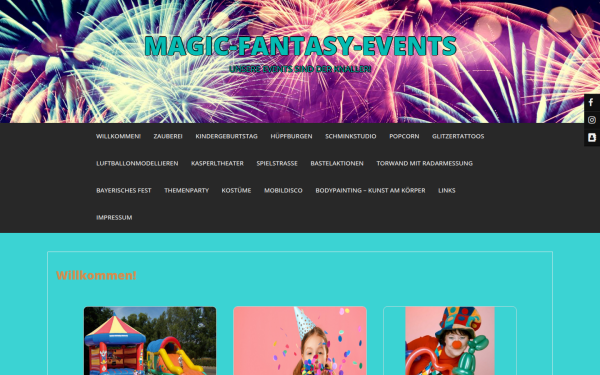Open Glitzertattoos page

point(458,136)
